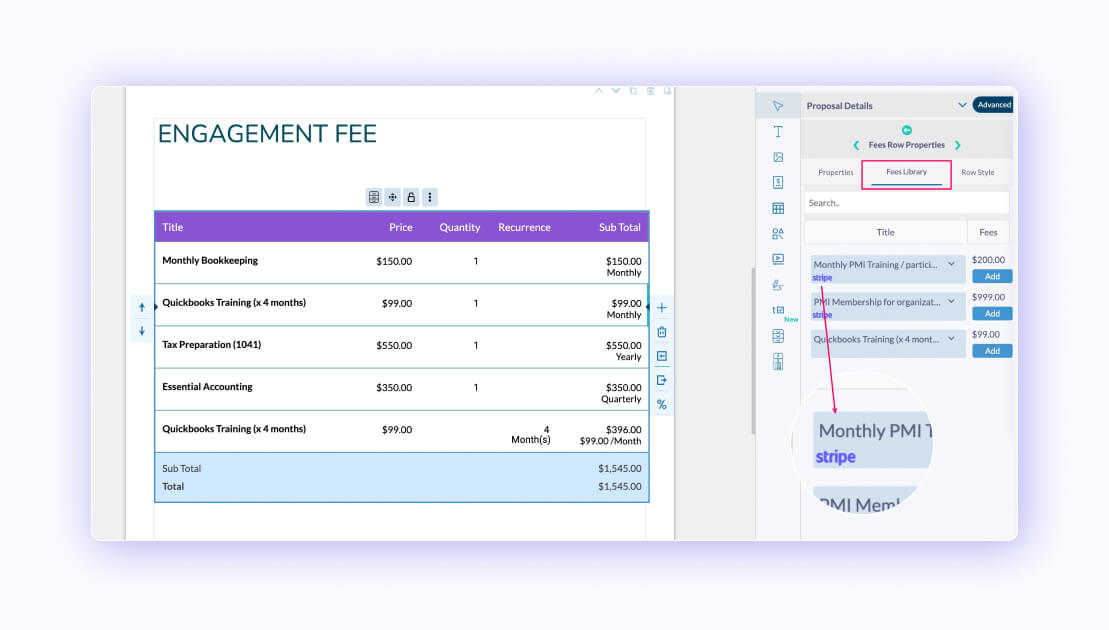Add the $200.00 Monthly PMI Training fee
Image resolution: width=1109 pixels, height=630 pixels.
(x=991, y=276)
